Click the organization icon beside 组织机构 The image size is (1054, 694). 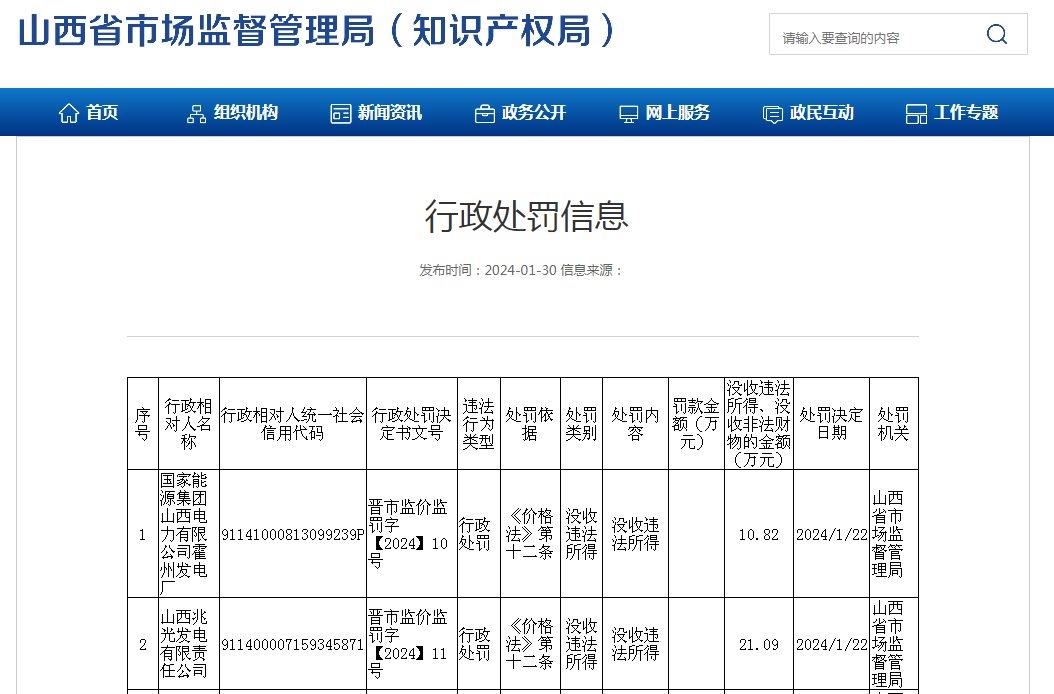pos(196,114)
